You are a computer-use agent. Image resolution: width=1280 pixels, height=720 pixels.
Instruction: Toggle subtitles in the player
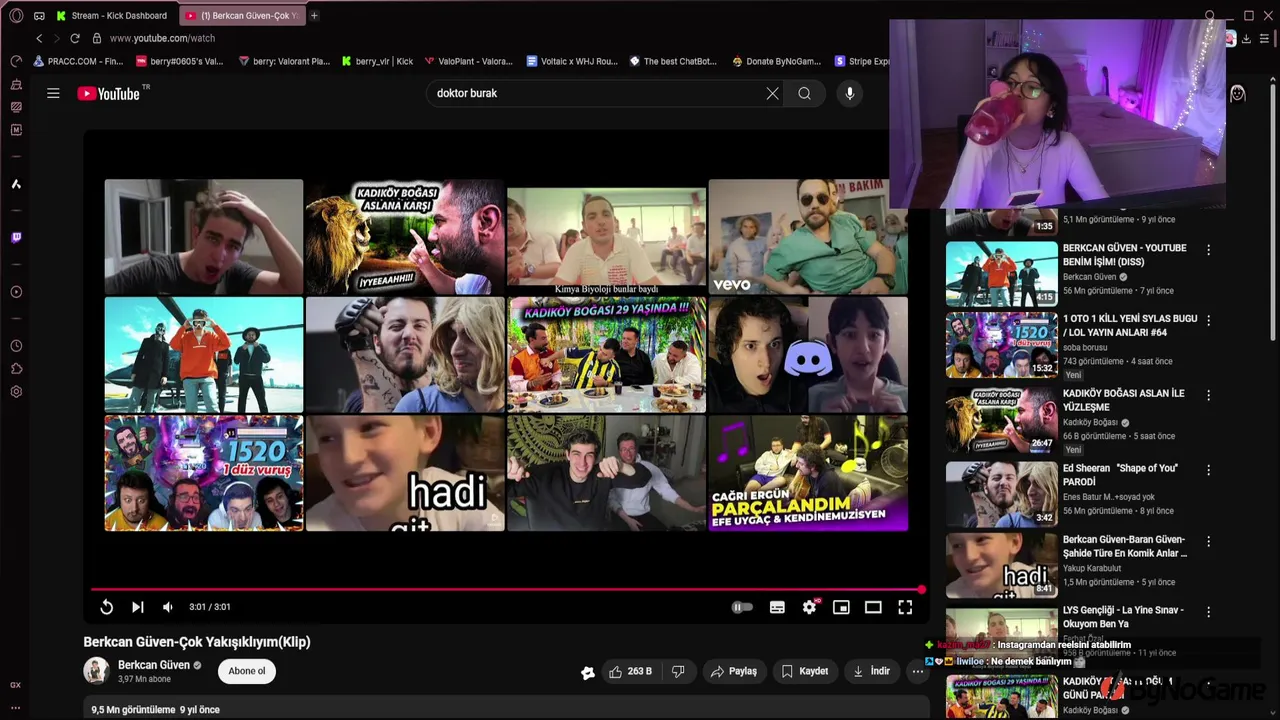777,607
